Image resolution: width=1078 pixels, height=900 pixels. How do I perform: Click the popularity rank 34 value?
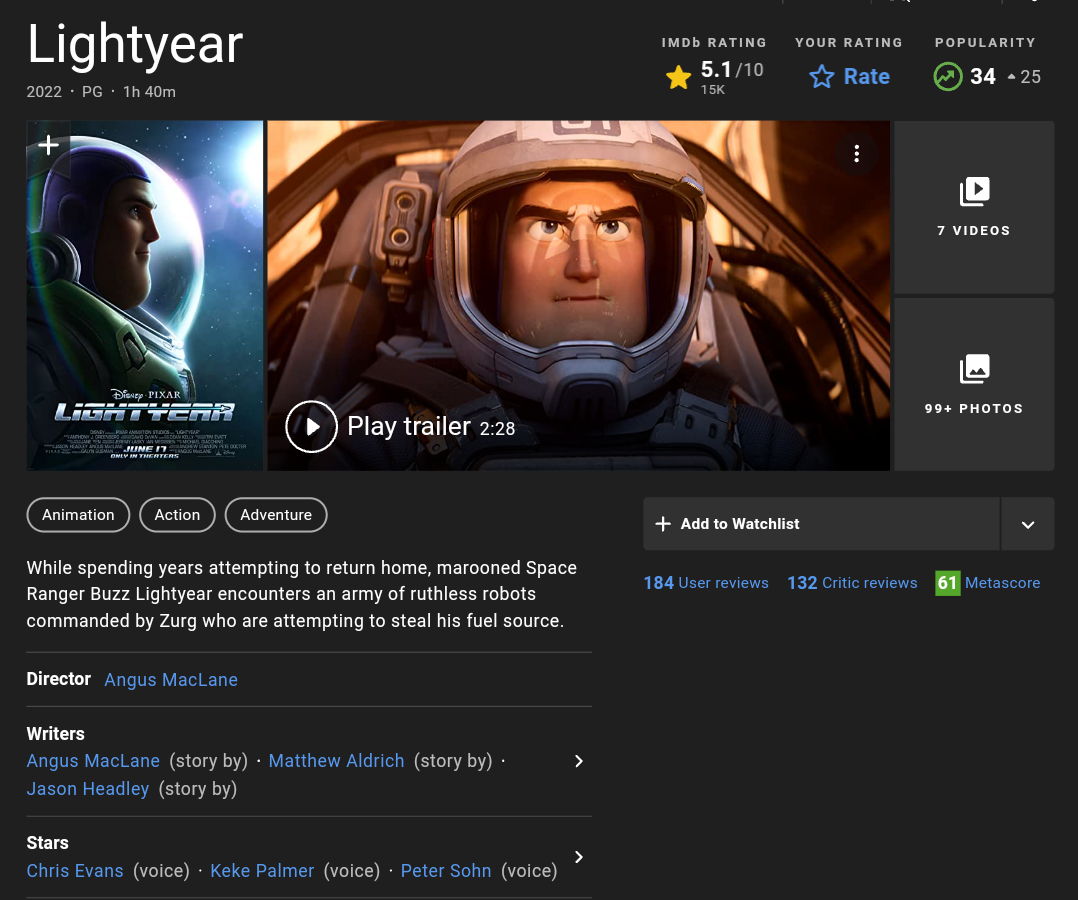point(982,76)
